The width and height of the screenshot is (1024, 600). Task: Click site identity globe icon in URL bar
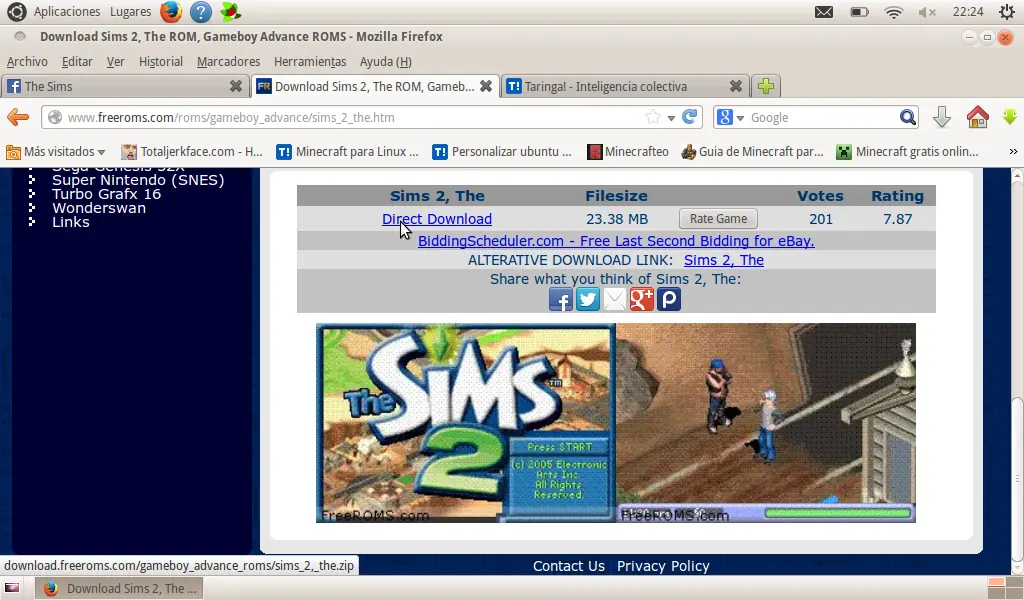click(x=55, y=118)
